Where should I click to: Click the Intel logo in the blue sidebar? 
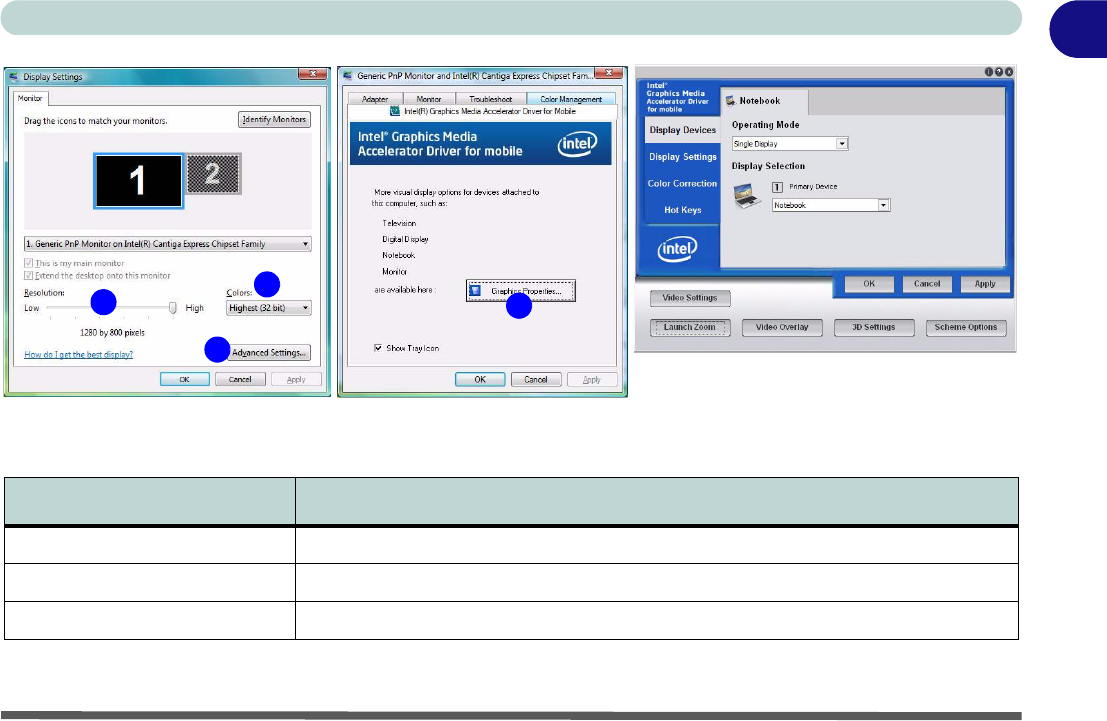tap(677, 249)
